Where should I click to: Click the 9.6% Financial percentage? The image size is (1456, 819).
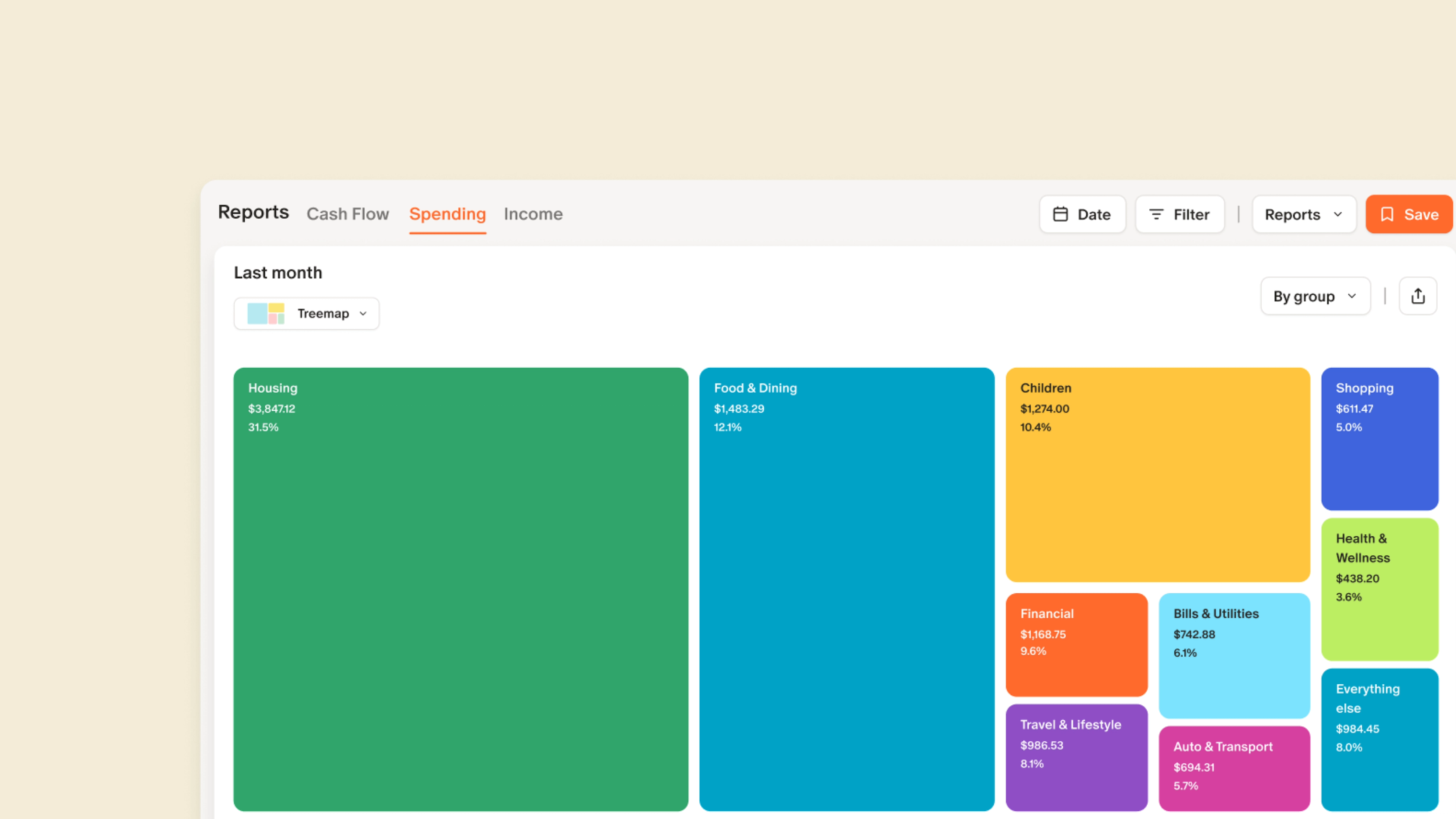click(x=1033, y=651)
